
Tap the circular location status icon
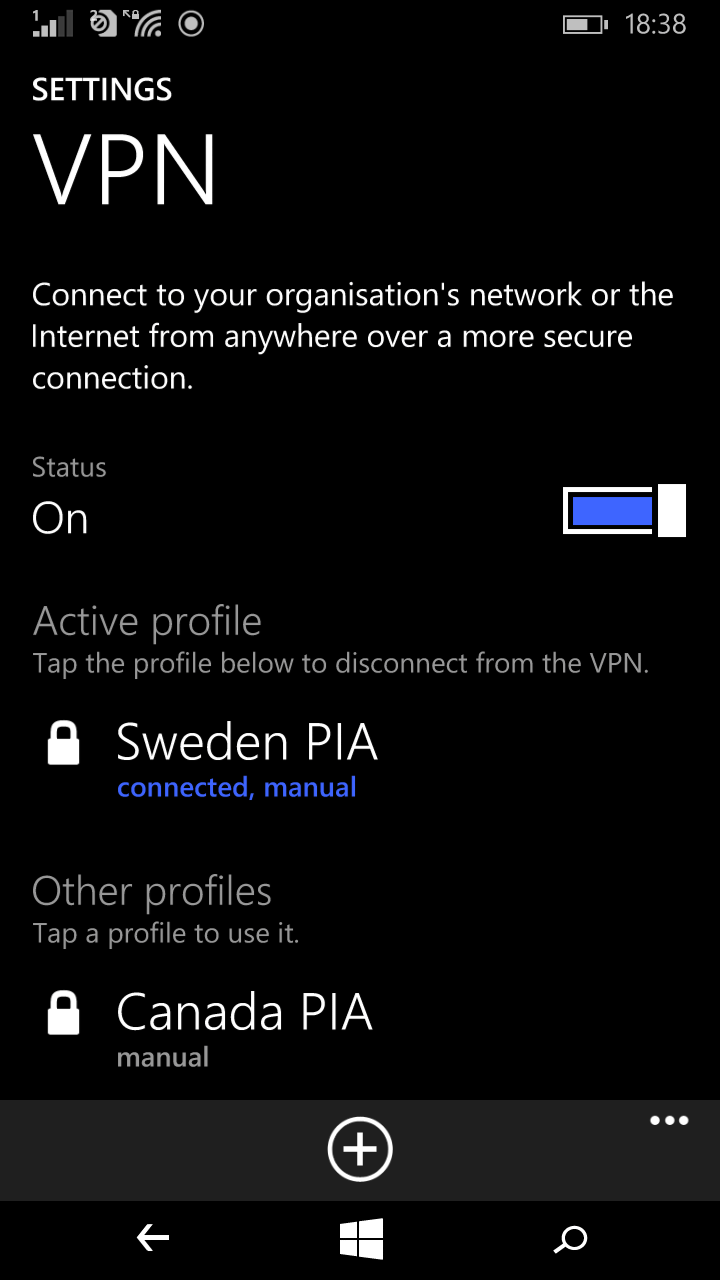click(191, 23)
